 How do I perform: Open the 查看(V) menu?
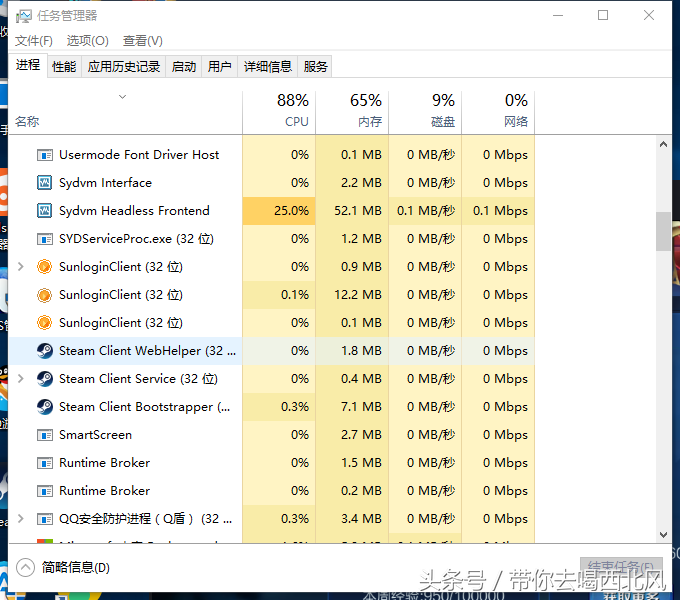point(143,41)
